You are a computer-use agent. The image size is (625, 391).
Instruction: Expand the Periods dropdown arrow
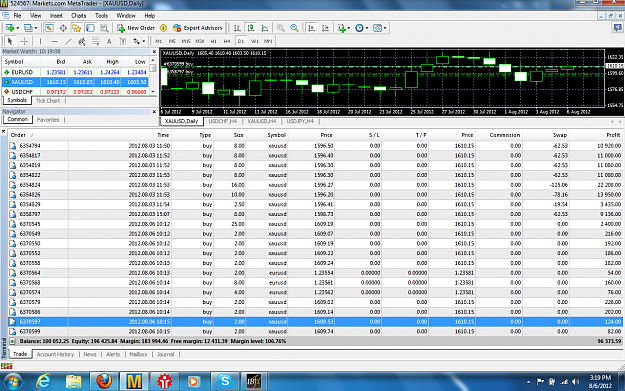coord(367,28)
